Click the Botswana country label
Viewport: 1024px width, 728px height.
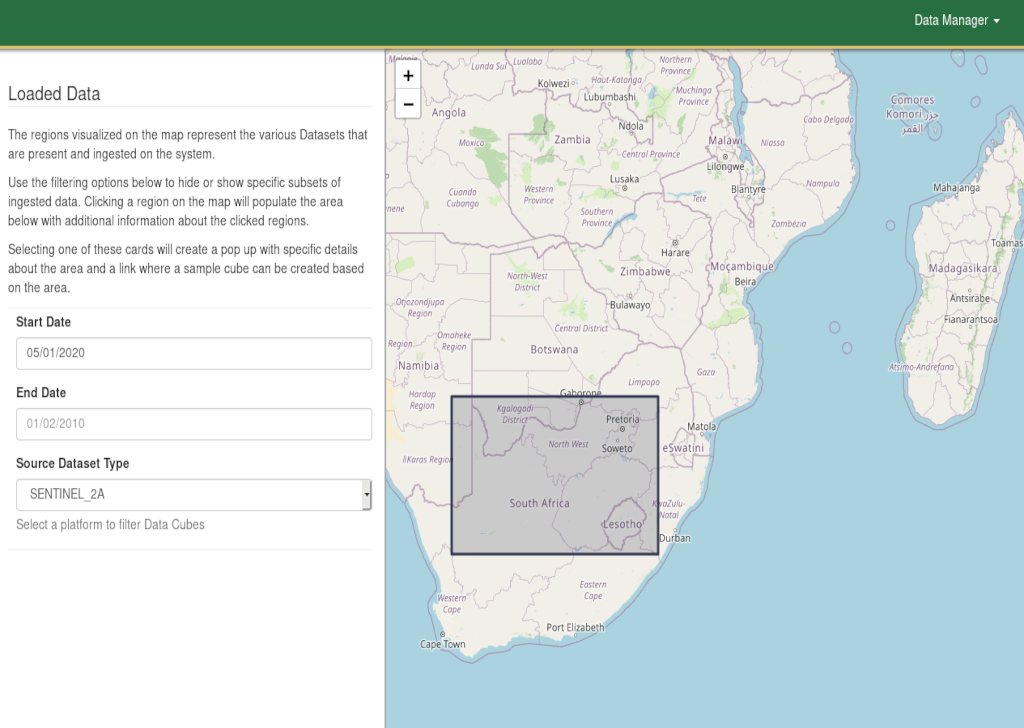pos(554,350)
